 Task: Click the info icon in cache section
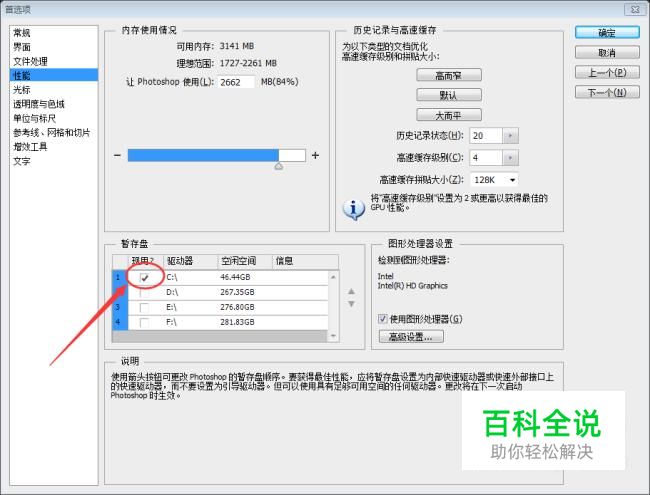tap(353, 209)
